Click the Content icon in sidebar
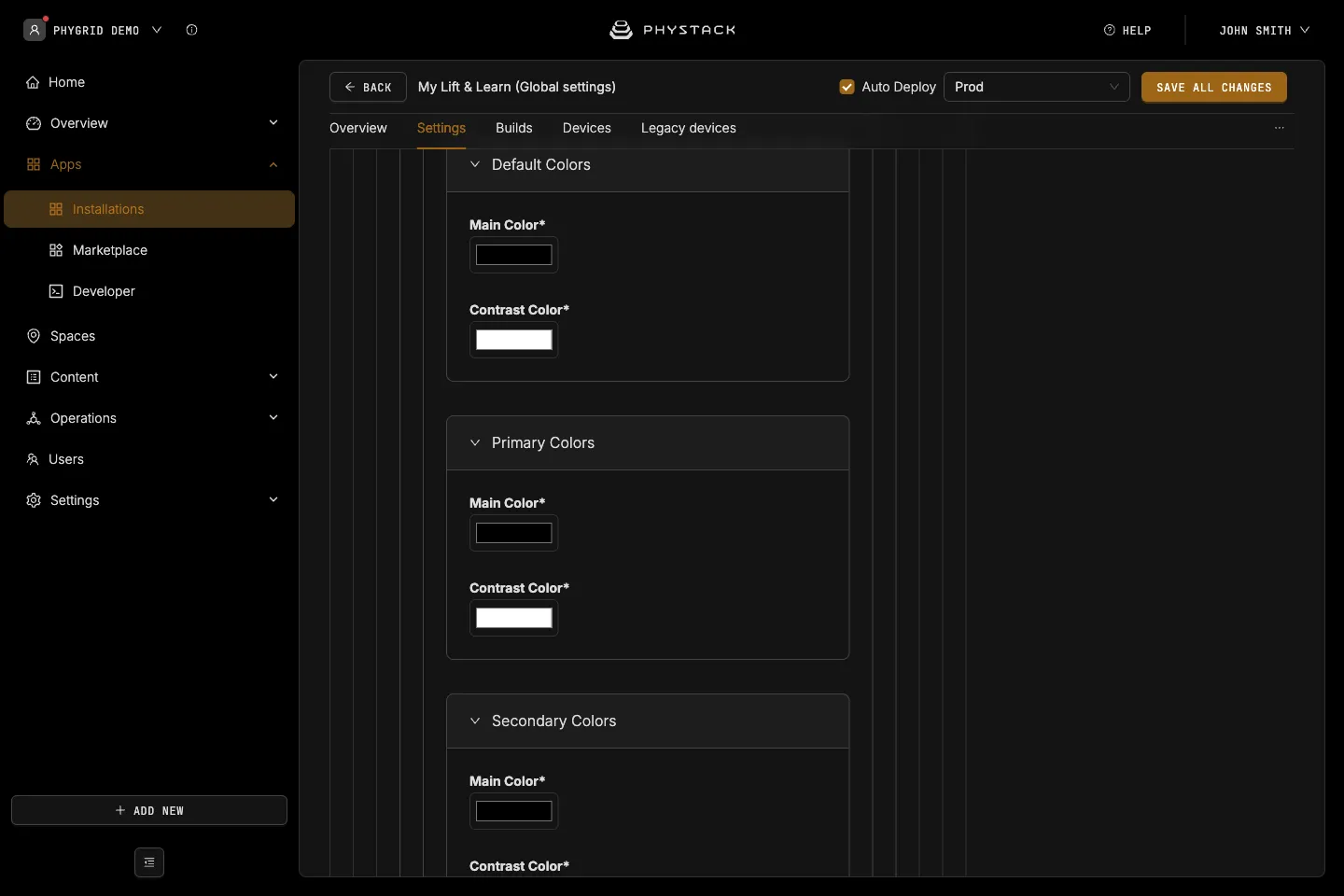The image size is (1344, 896). 34,377
